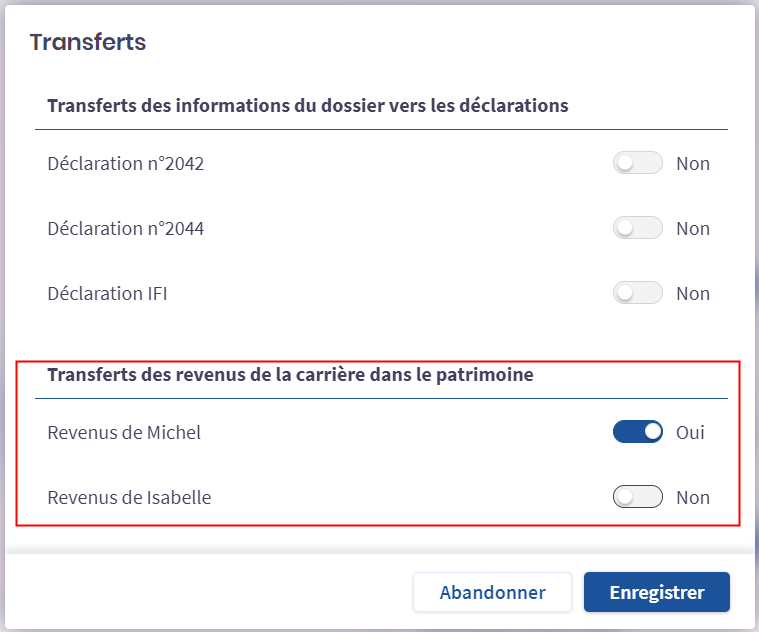Turn on the Déclaration n°2044 toggle switch
This screenshot has height=632, width=759.
point(637,229)
